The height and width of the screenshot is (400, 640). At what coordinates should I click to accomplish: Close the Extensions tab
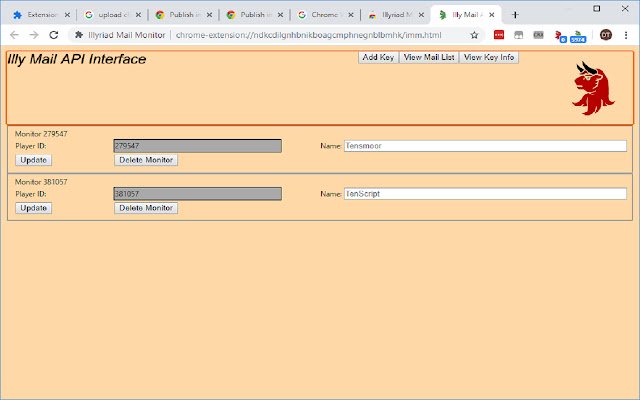tap(67, 15)
